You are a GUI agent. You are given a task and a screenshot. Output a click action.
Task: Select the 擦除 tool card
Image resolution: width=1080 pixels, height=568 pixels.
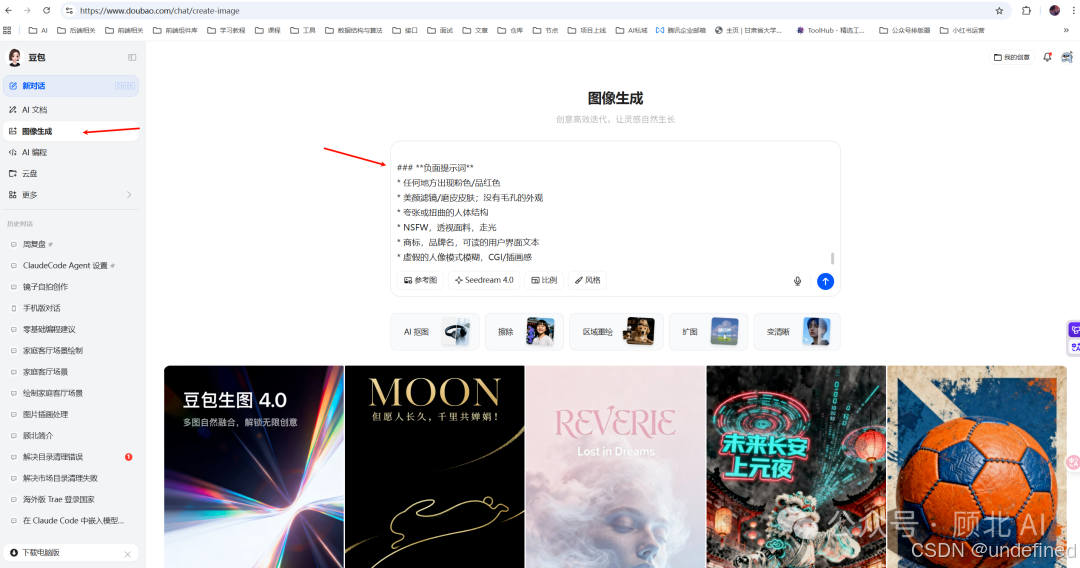coord(524,332)
